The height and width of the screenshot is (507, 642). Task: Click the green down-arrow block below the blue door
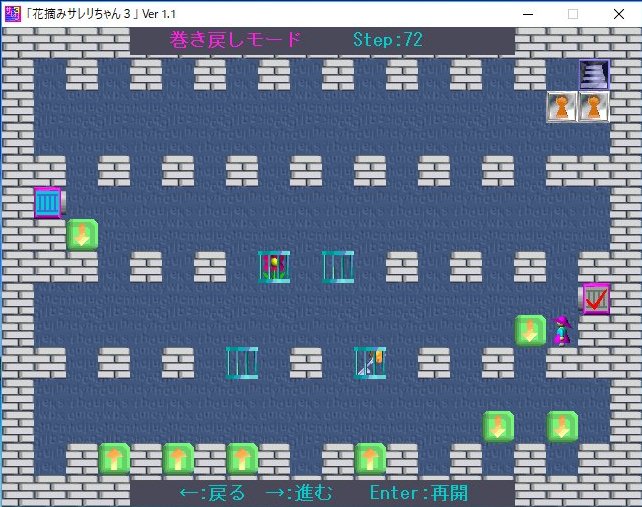pos(82,235)
